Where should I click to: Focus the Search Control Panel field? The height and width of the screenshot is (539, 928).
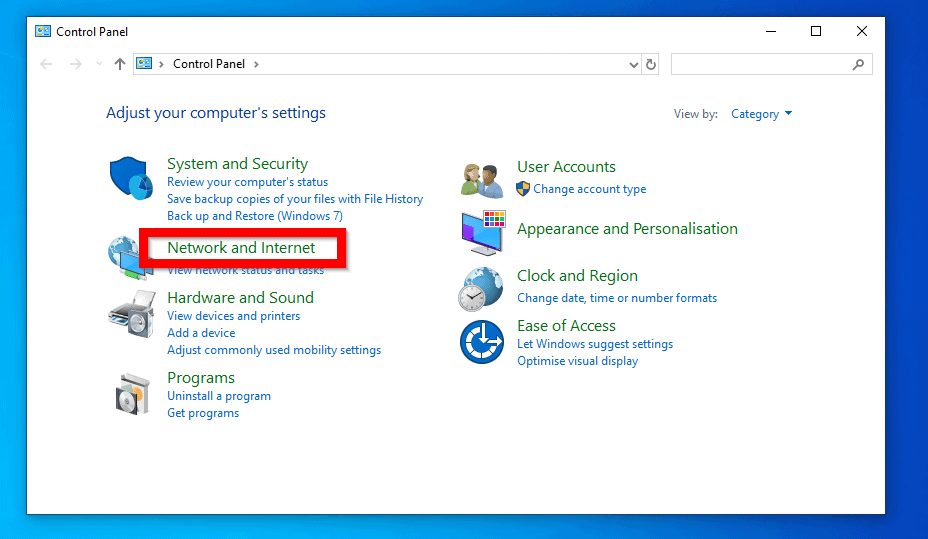(x=772, y=64)
